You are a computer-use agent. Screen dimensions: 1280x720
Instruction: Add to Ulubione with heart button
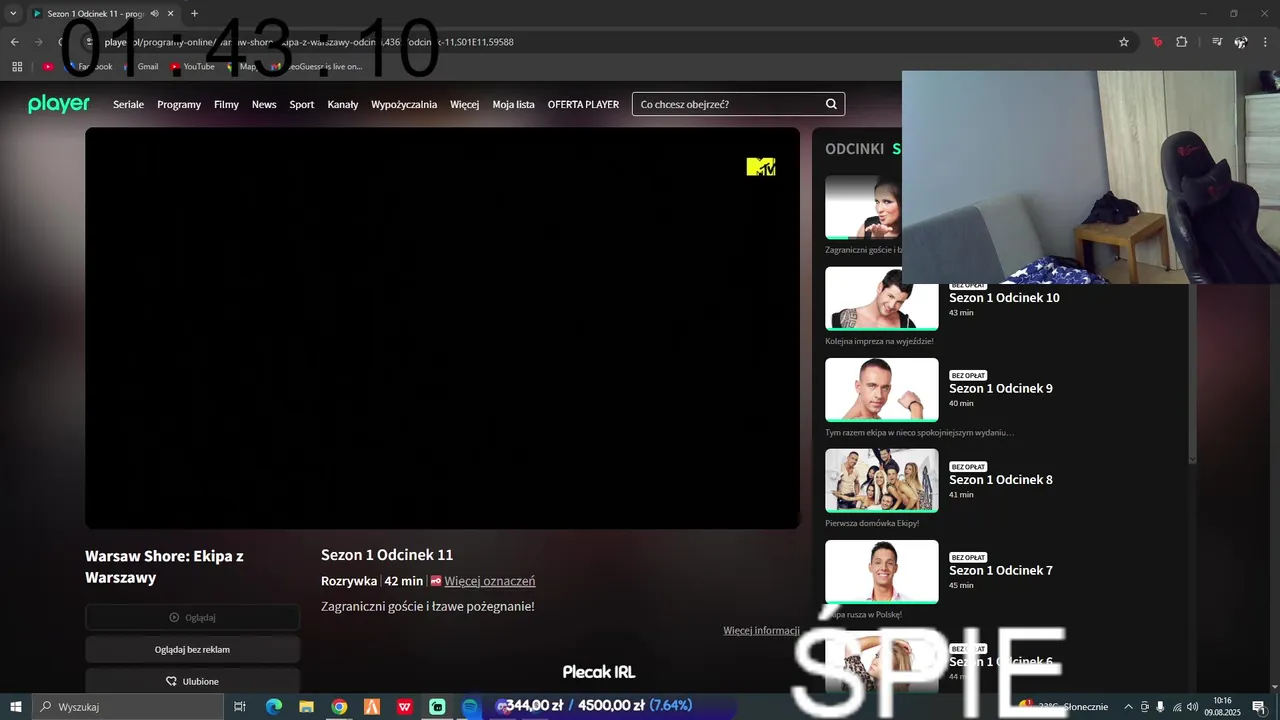[x=192, y=681]
